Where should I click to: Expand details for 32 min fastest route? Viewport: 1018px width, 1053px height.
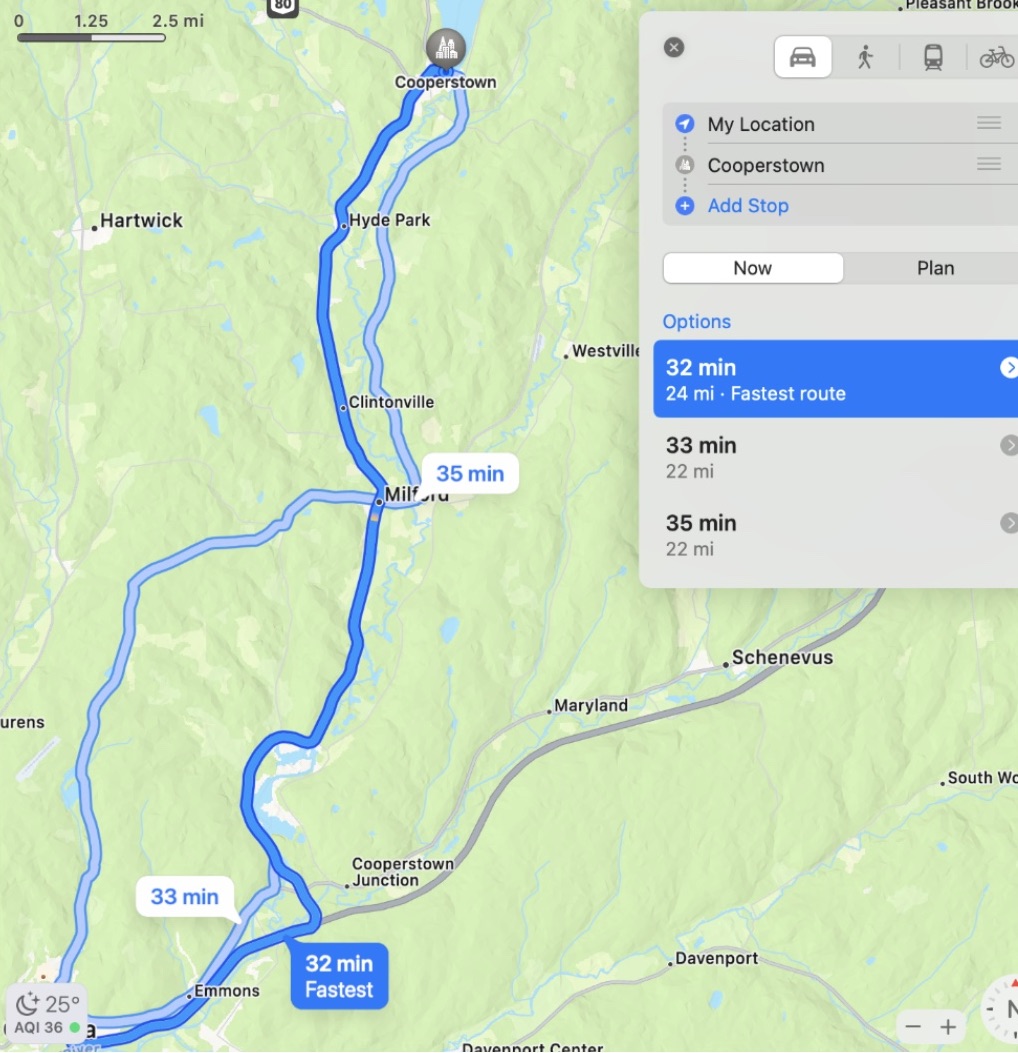click(1009, 367)
